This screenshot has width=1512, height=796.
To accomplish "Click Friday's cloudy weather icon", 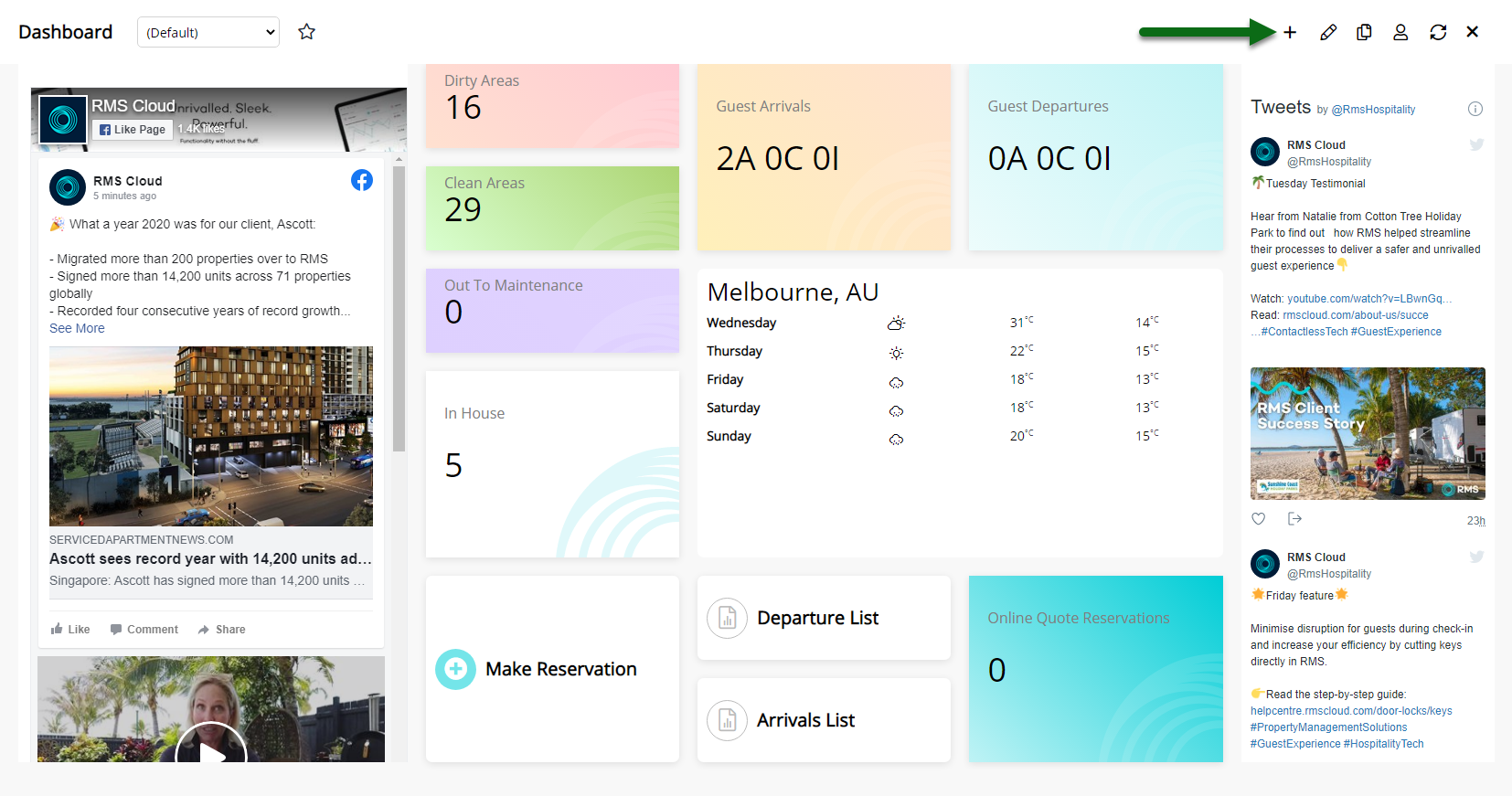I will point(896,382).
